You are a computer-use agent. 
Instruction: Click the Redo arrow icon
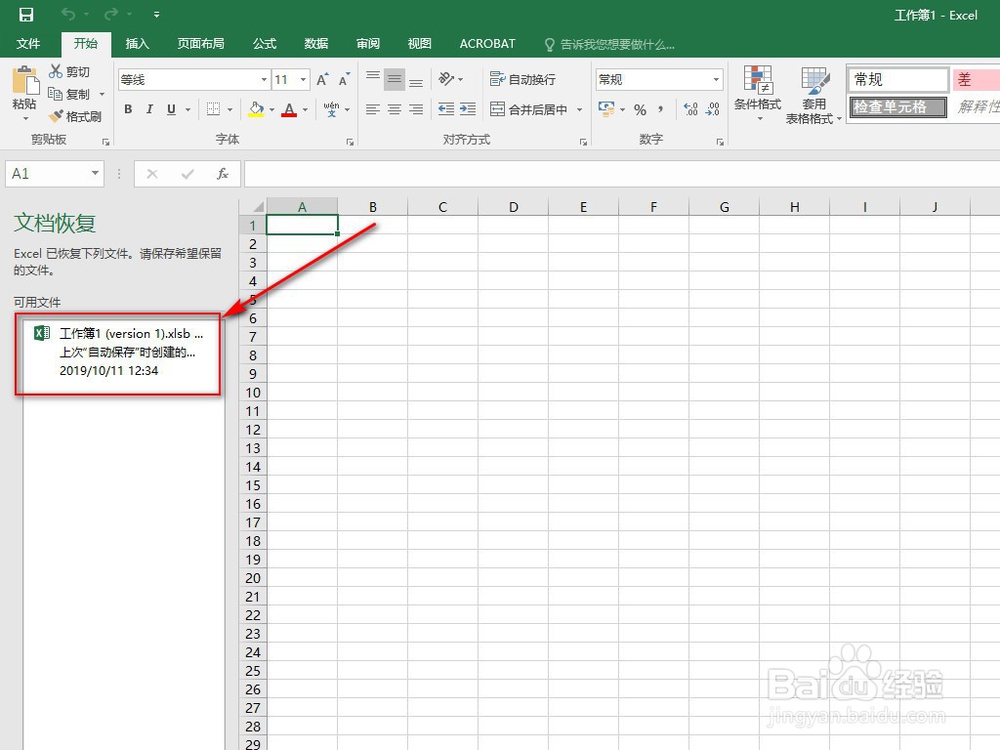[111, 14]
